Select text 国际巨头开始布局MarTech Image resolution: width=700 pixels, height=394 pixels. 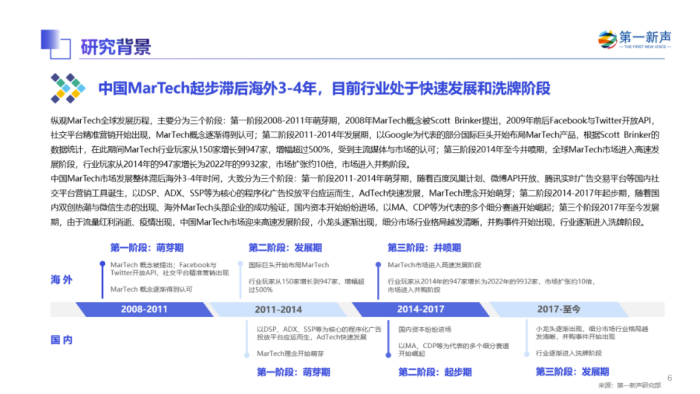click(x=289, y=265)
